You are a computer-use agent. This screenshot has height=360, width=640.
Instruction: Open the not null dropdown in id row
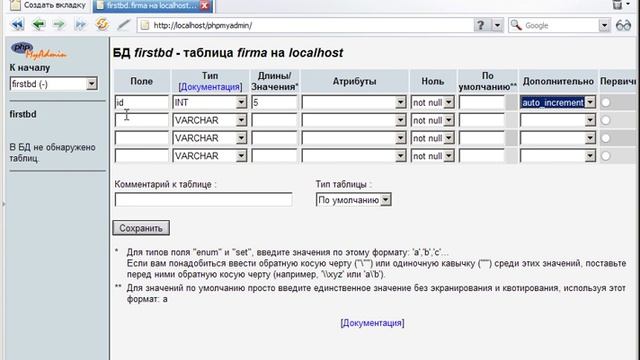pyautogui.click(x=432, y=102)
